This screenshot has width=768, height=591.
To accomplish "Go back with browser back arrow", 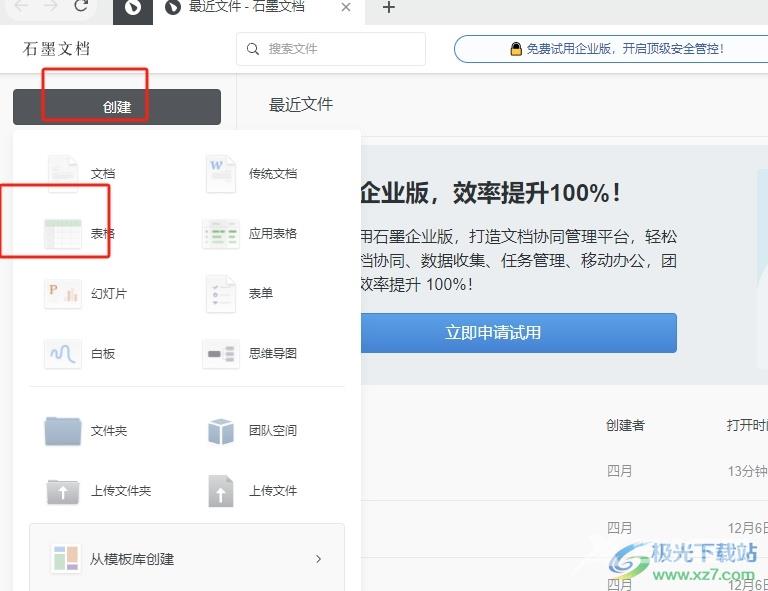I will (21, 6).
